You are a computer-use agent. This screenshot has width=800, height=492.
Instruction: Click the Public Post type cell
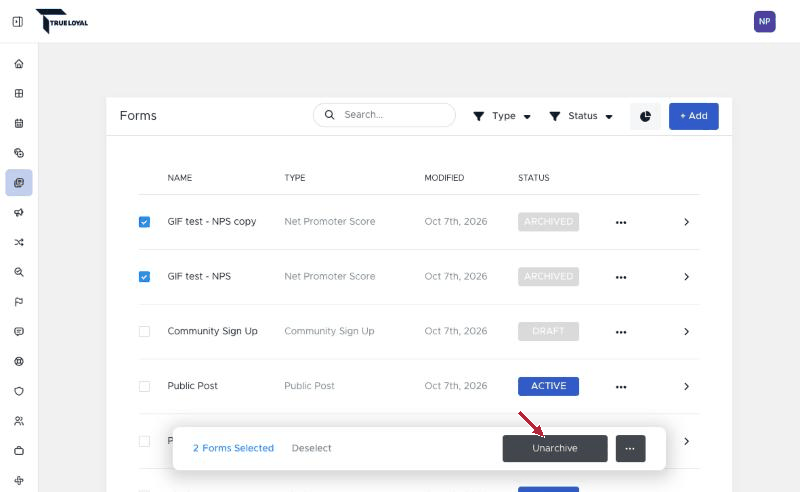tap(309, 386)
